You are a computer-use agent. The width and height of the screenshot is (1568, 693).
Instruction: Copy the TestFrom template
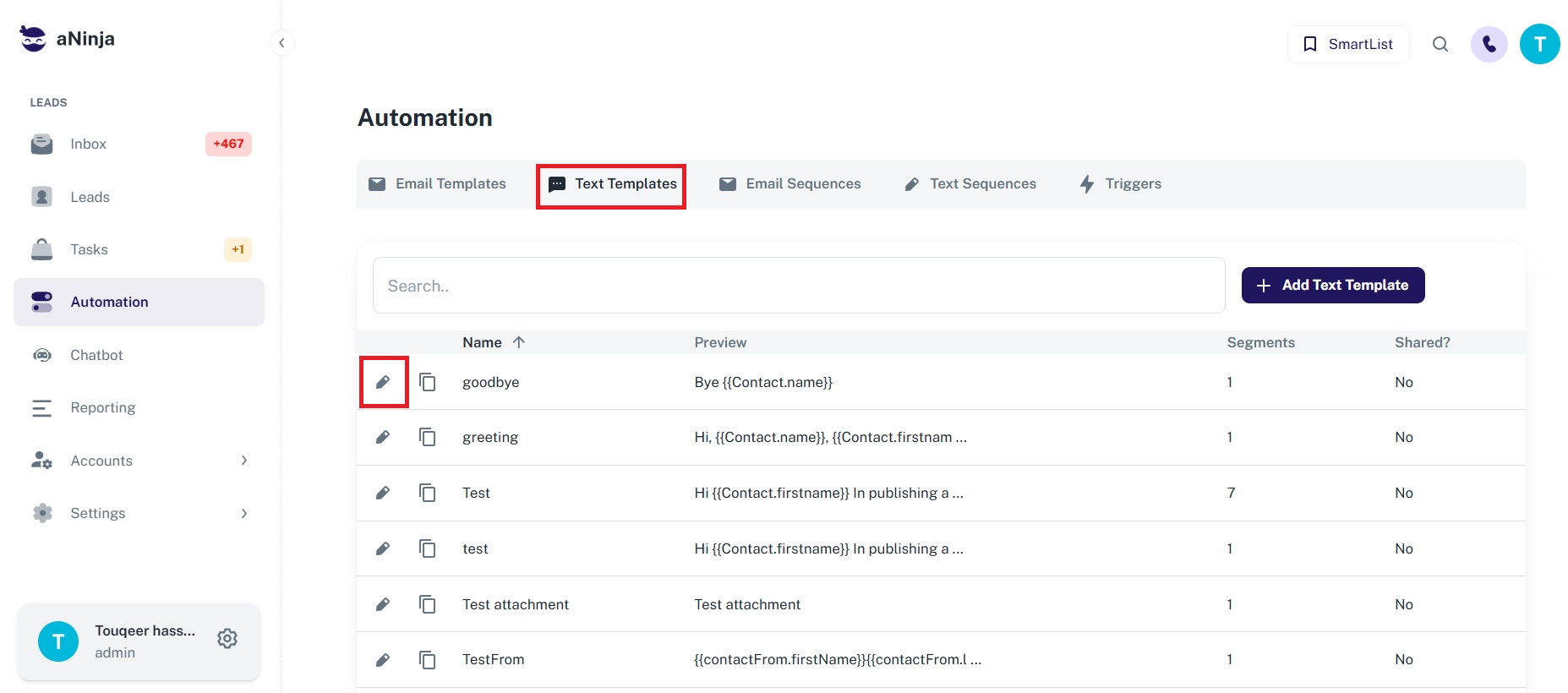(428, 659)
